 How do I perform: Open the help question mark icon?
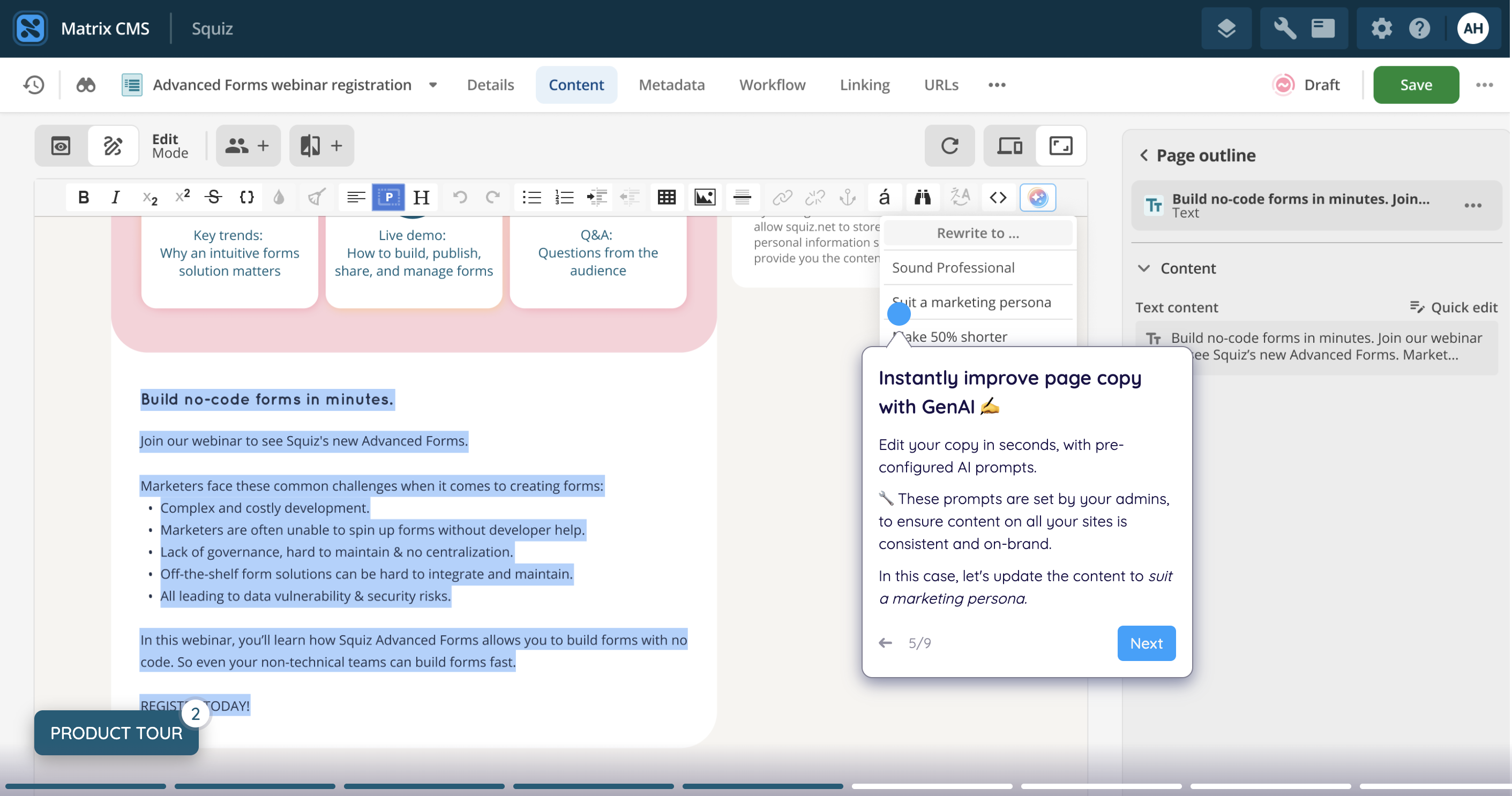1419,28
